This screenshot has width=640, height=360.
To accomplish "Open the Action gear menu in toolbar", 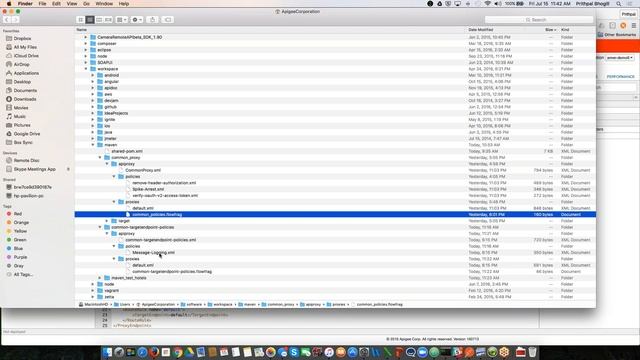I will 137,20.
